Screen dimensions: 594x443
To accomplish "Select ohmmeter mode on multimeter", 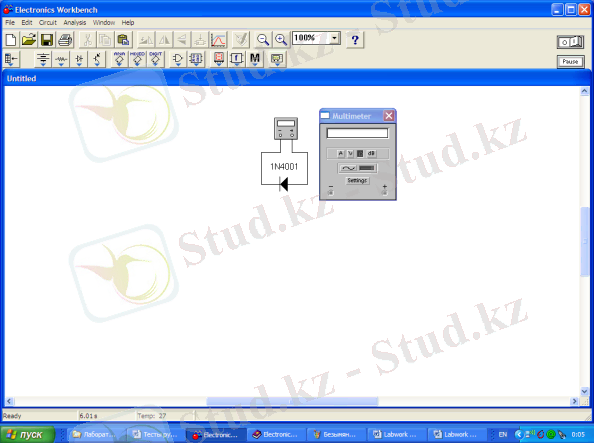I will point(360,153).
